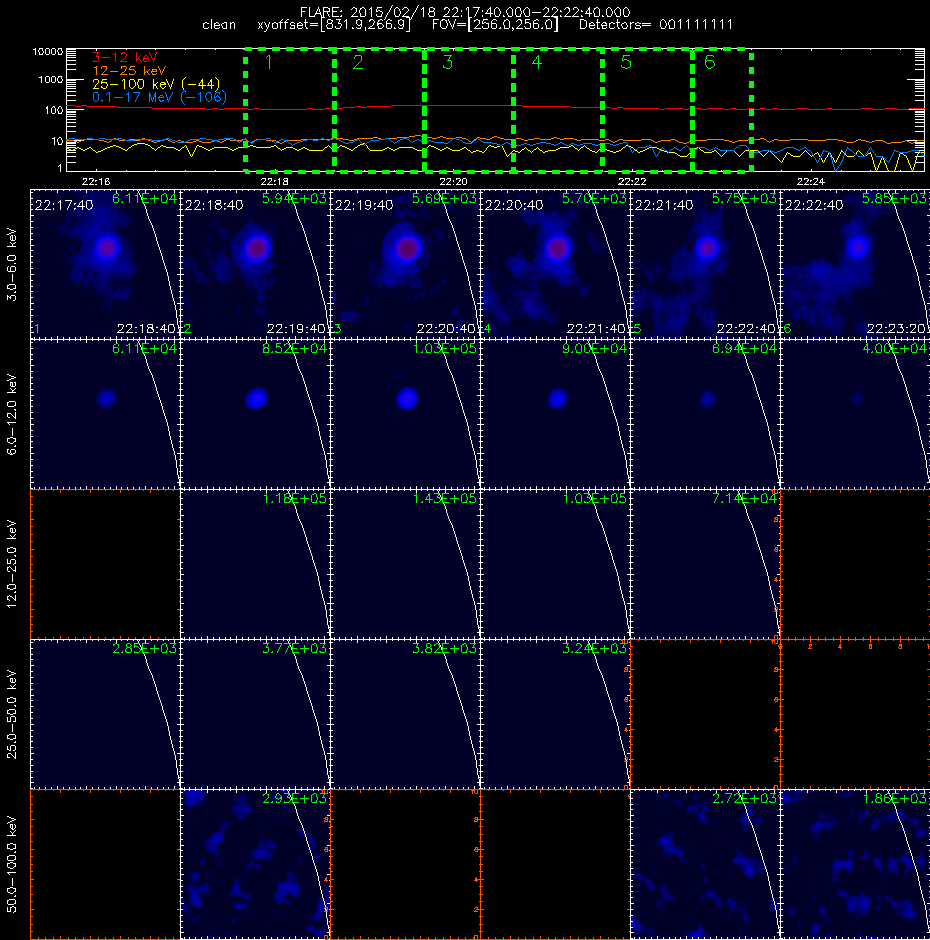Image resolution: width=930 pixels, height=940 pixels.
Task: Open the 50-100 keV image labeled 1.86E+03
Action: coord(855,864)
